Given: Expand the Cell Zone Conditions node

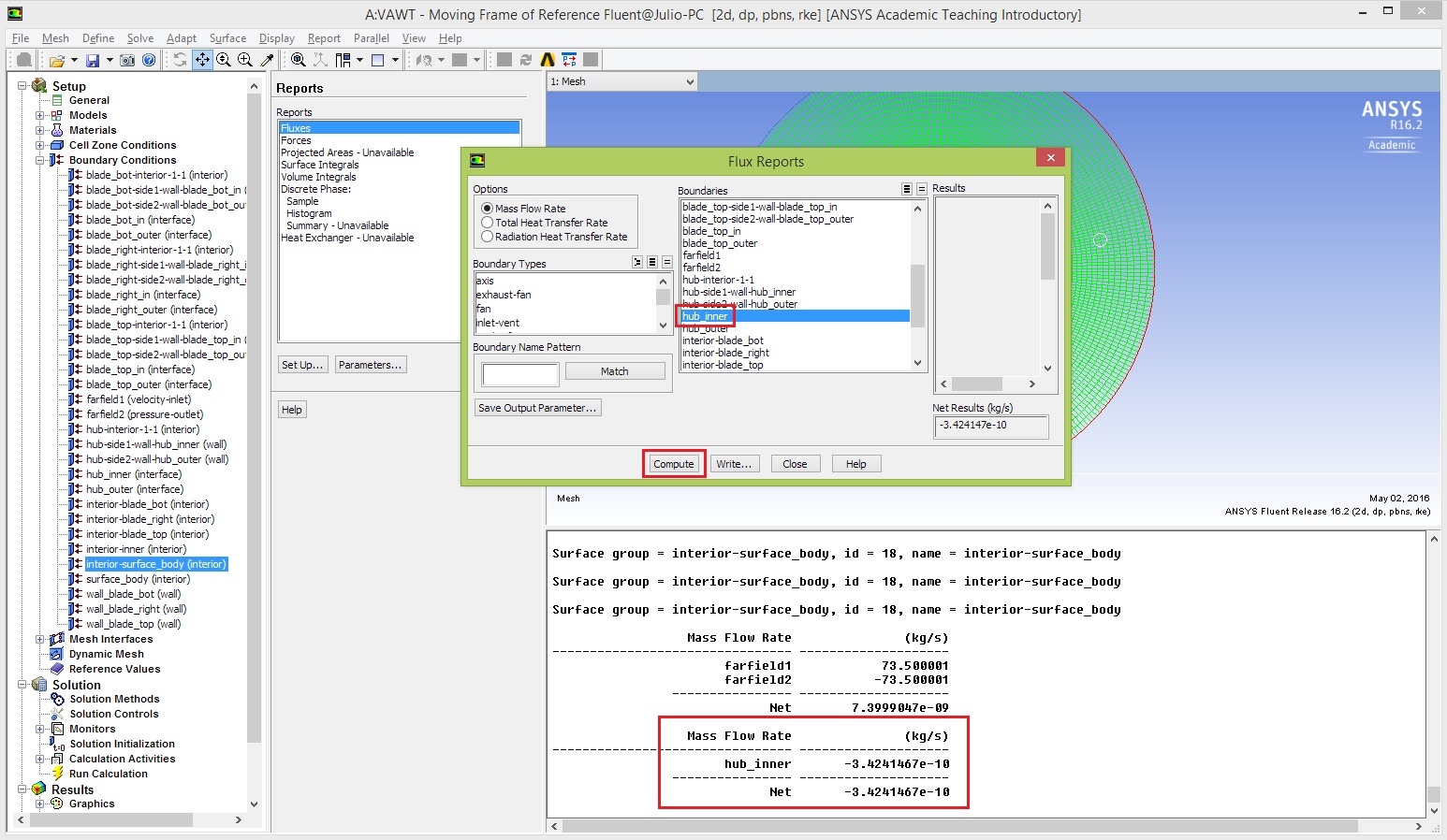Looking at the screenshot, I should [x=40, y=145].
